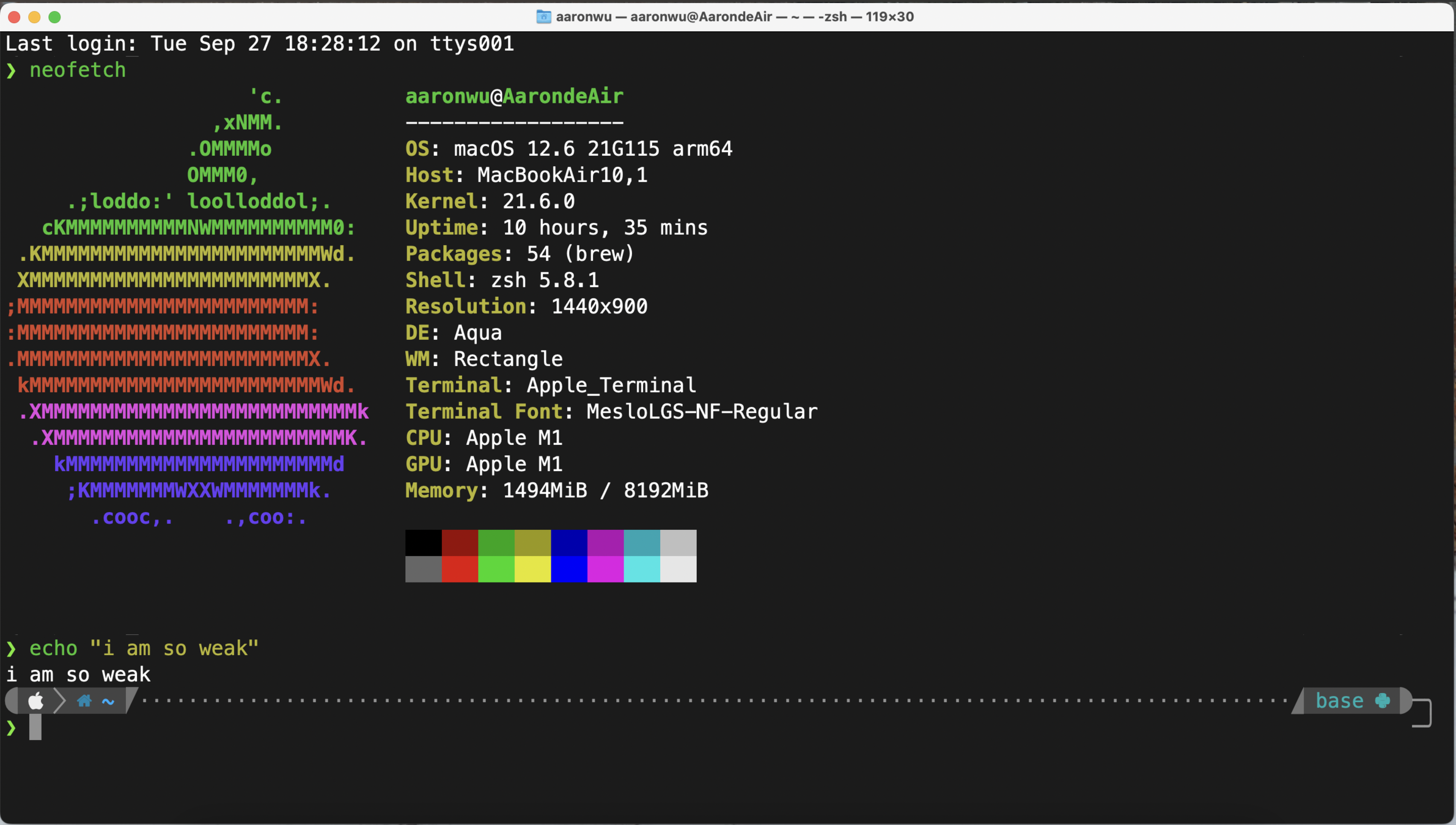Click the MesloLGS-NF-Regular font name
This screenshot has height=825, width=1456.
tap(702, 411)
